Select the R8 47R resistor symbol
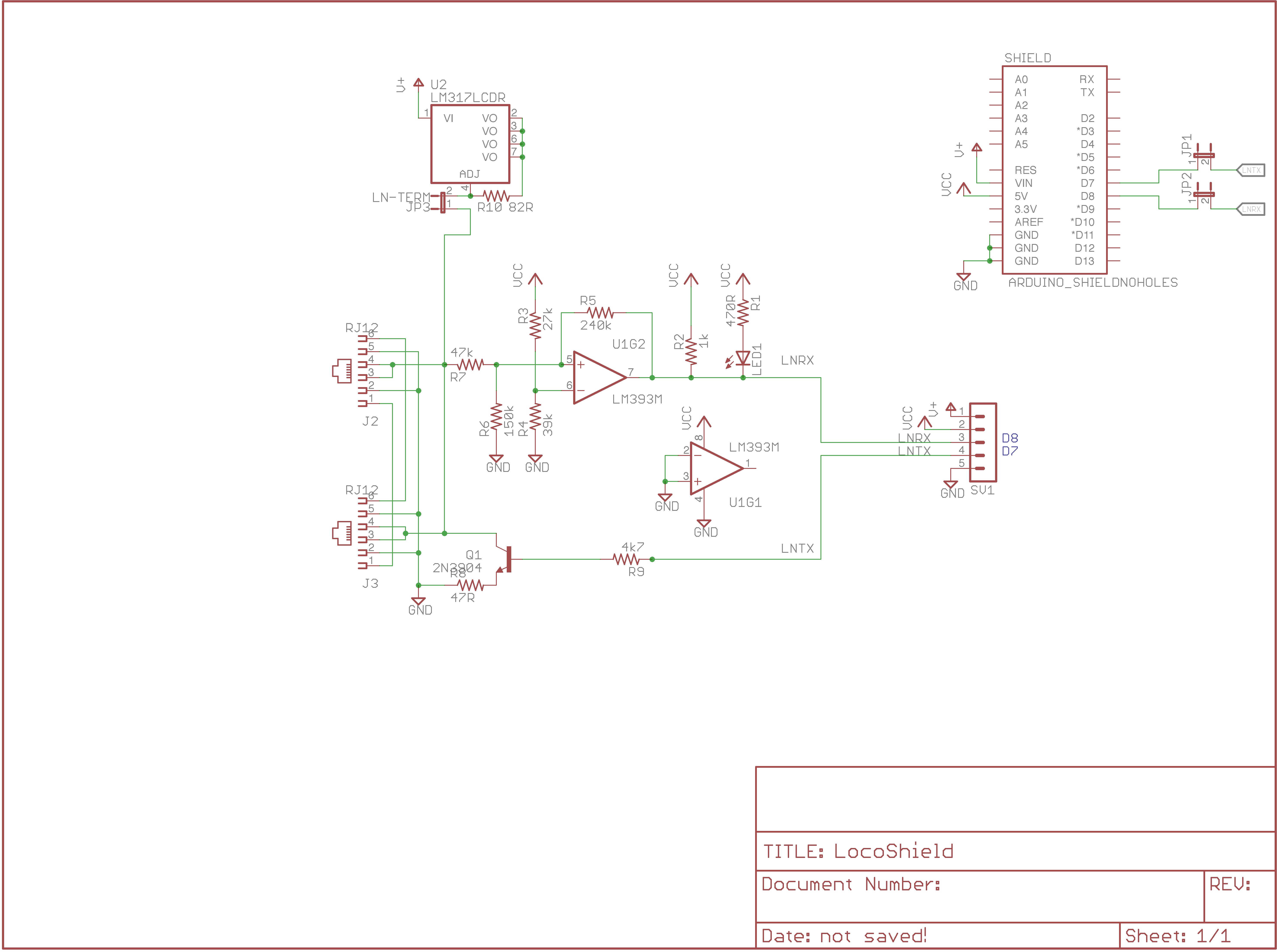The width and height of the screenshot is (1277, 952). pyautogui.click(x=470, y=585)
